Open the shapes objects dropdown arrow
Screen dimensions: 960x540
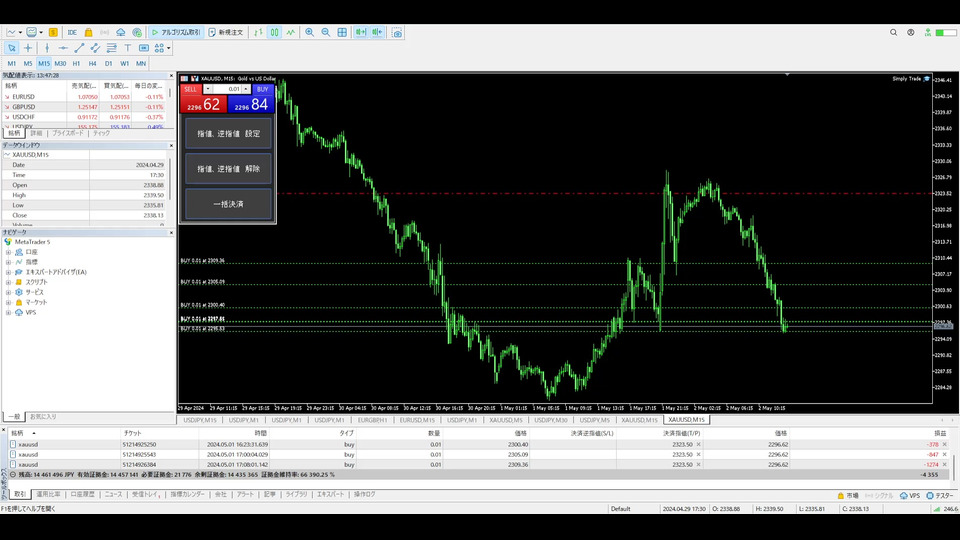point(169,48)
